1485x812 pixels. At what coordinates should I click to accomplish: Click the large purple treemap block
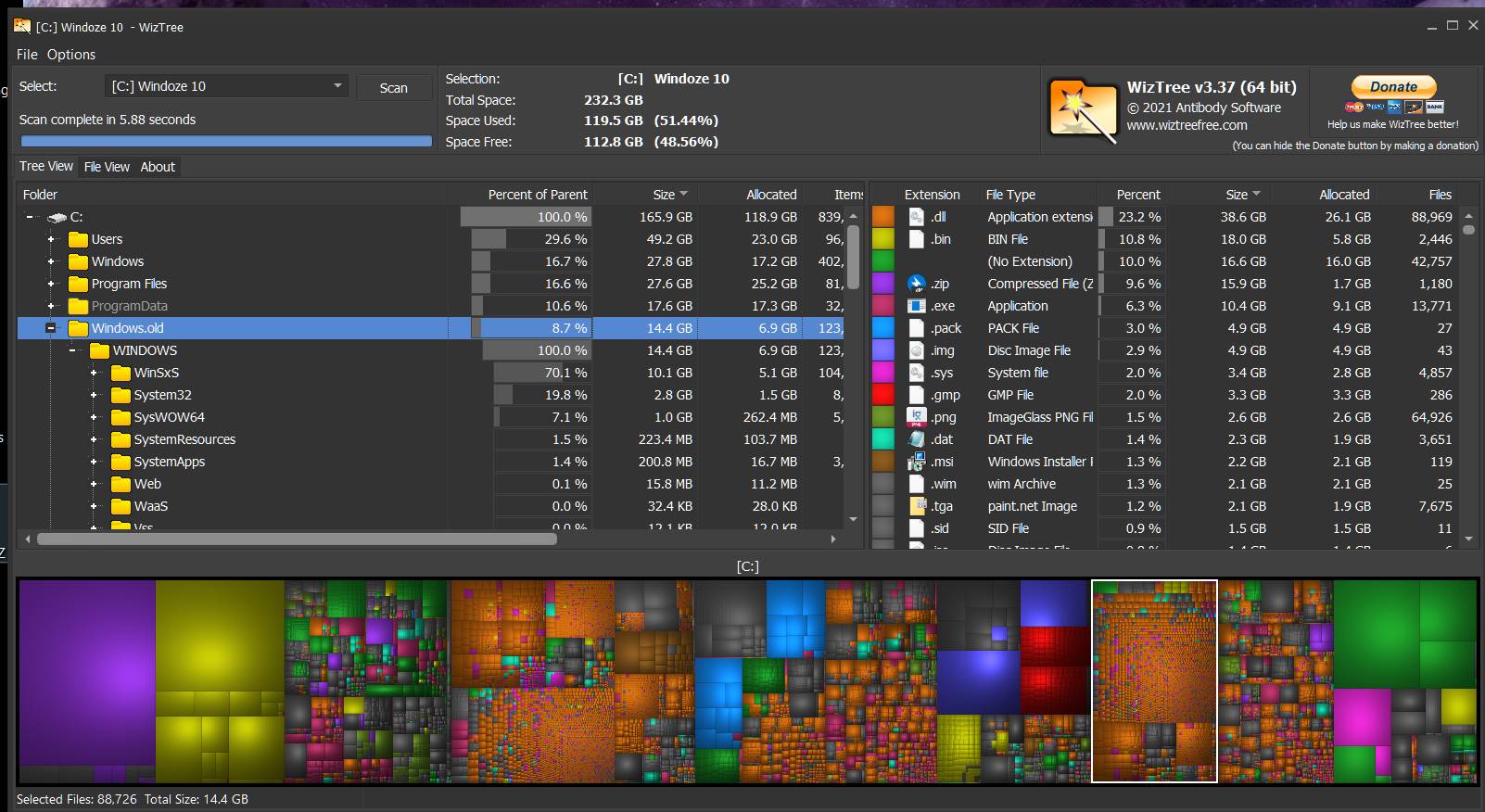pyautogui.click(x=87, y=672)
